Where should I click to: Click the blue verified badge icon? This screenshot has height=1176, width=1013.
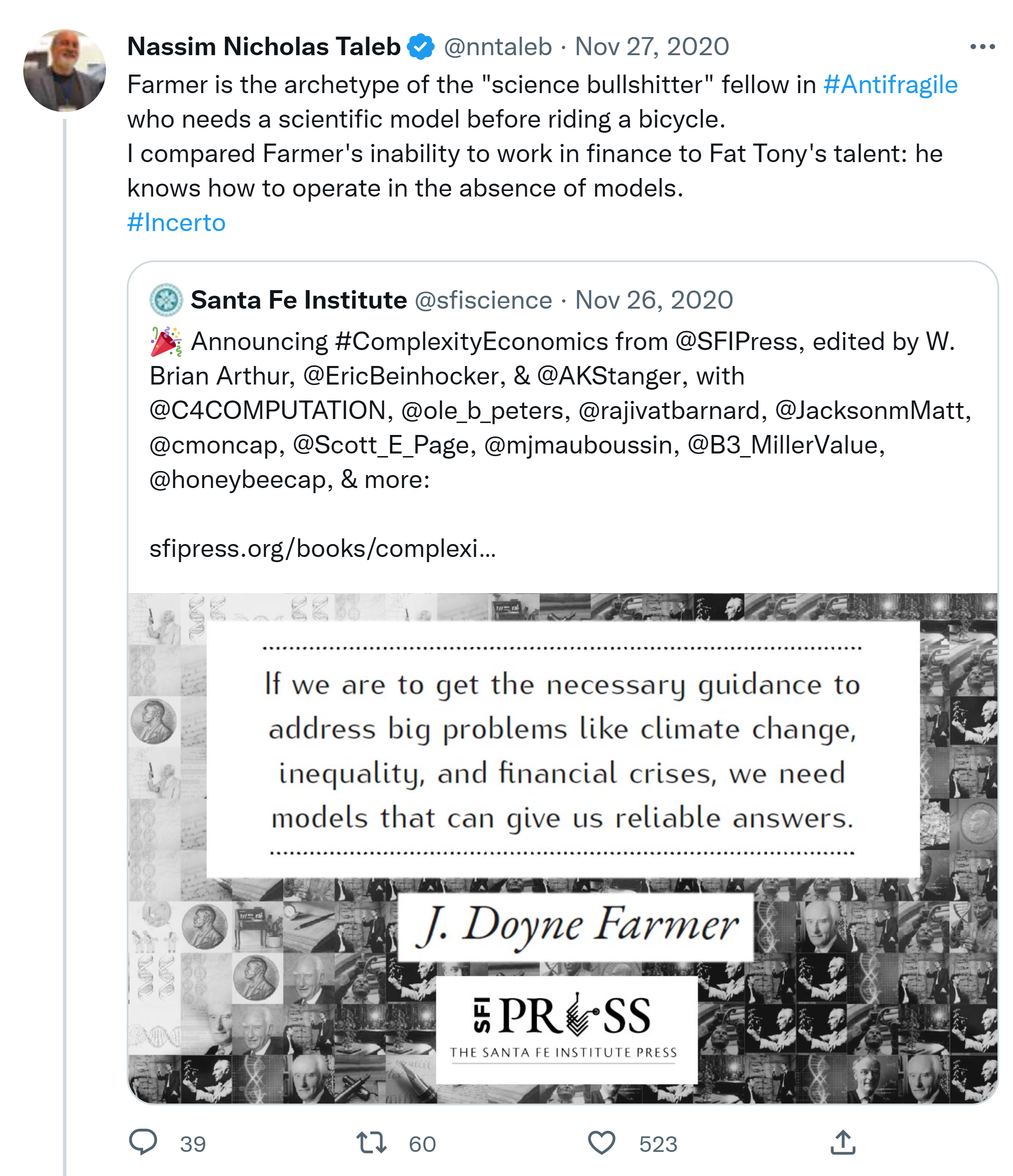tap(421, 47)
